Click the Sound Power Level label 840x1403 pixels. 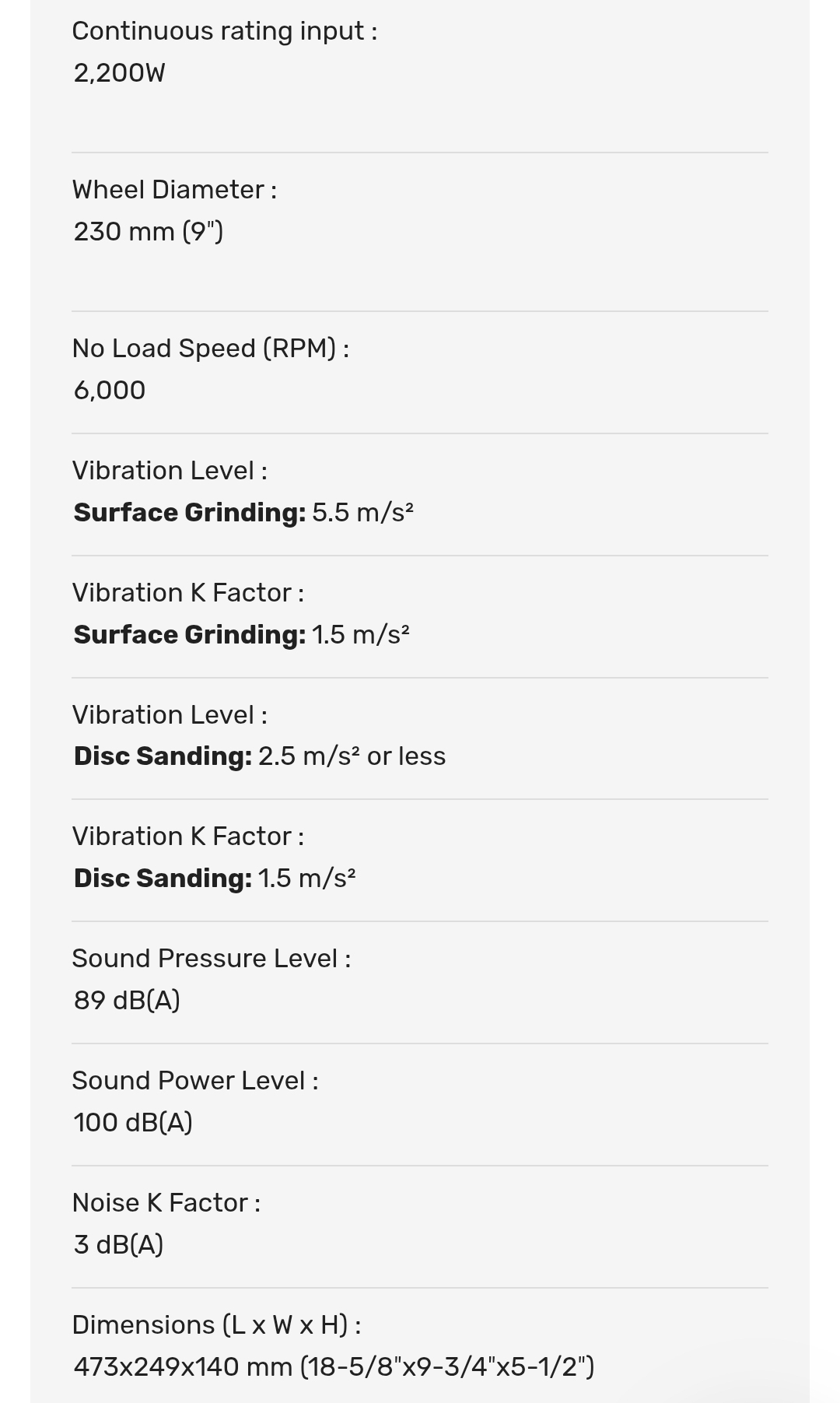194,1081
